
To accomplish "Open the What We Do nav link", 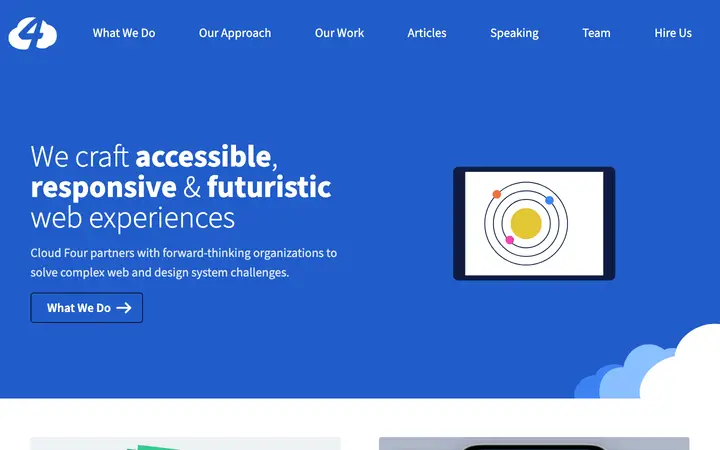I will [x=124, y=33].
